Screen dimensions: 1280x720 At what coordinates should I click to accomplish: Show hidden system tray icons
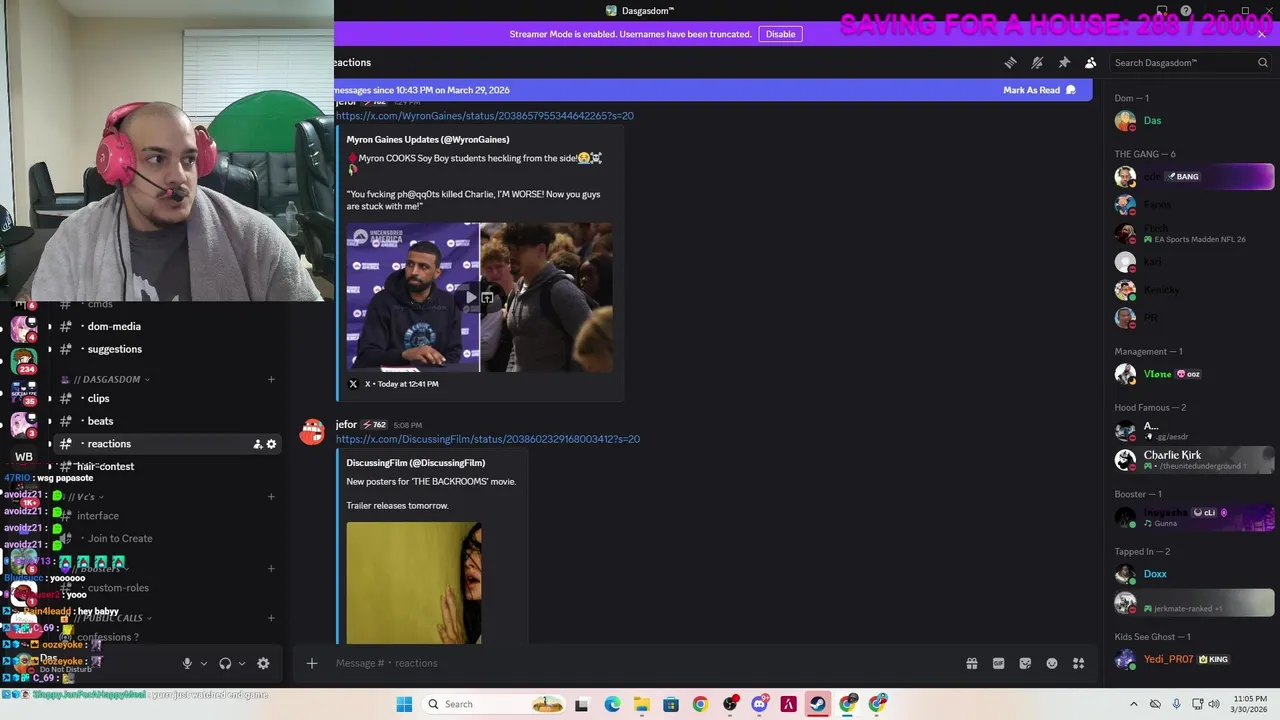[x=1133, y=704]
